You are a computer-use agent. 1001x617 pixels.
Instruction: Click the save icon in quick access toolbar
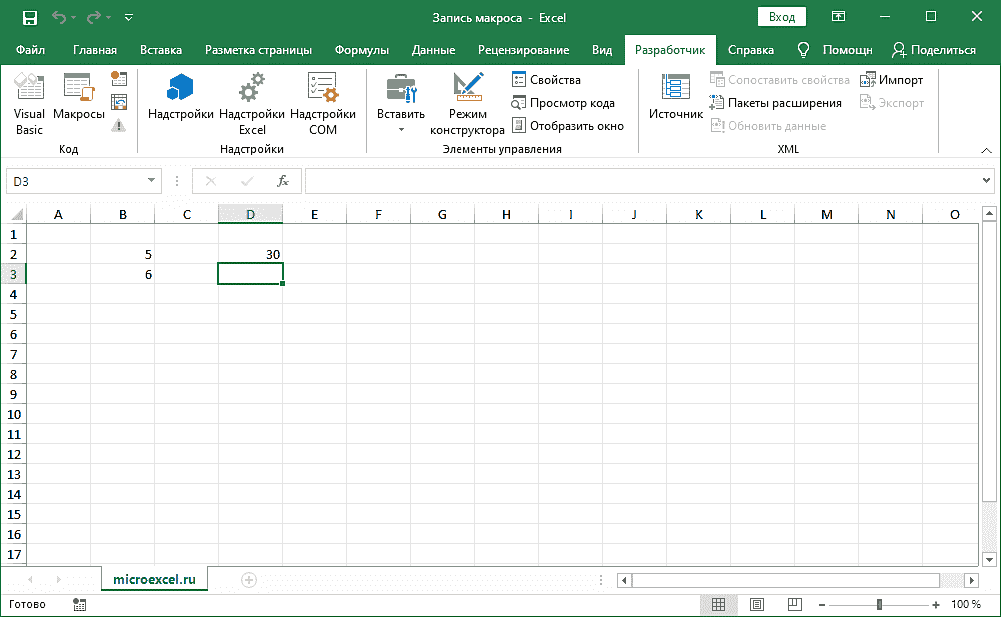tap(29, 17)
